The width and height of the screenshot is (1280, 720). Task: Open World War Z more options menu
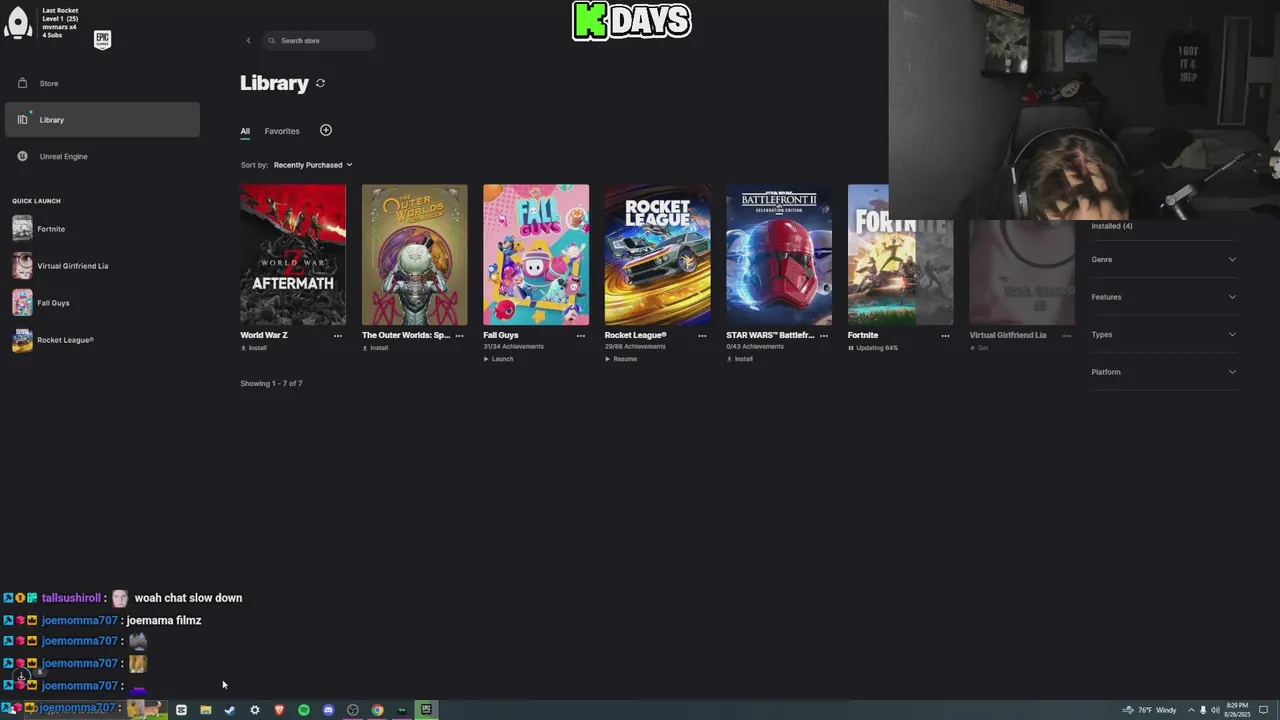pos(338,336)
